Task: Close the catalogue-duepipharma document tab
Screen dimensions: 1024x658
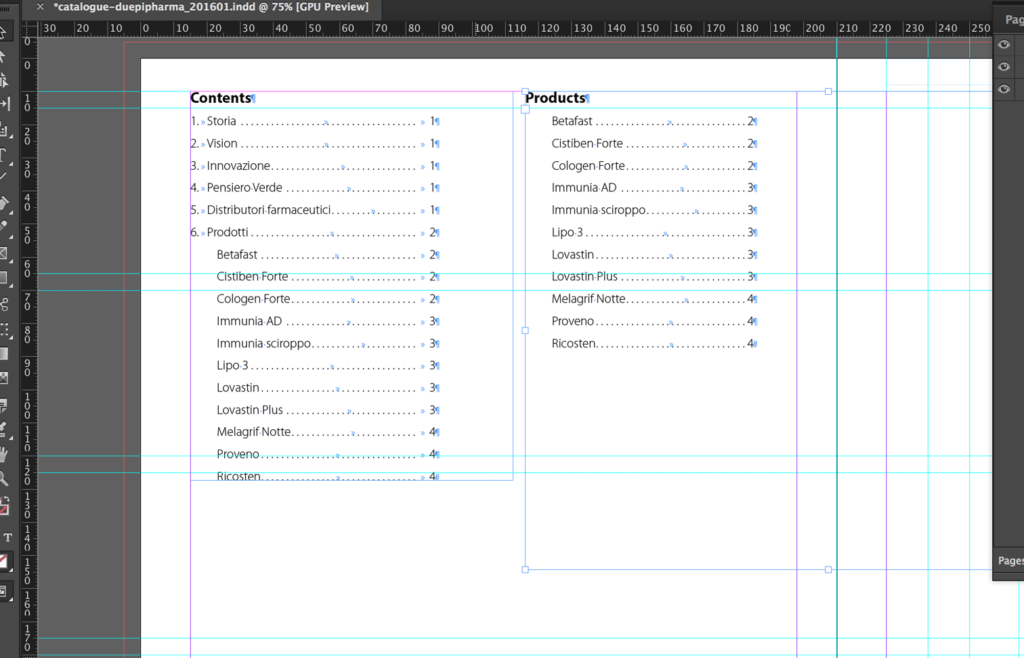Action: [x=40, y=7]
